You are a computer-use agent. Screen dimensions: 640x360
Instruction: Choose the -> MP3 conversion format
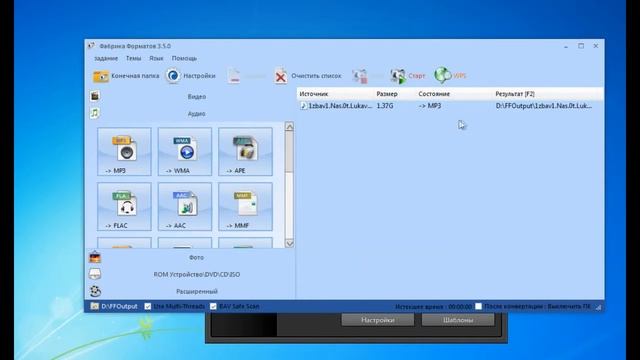point(124,151)
